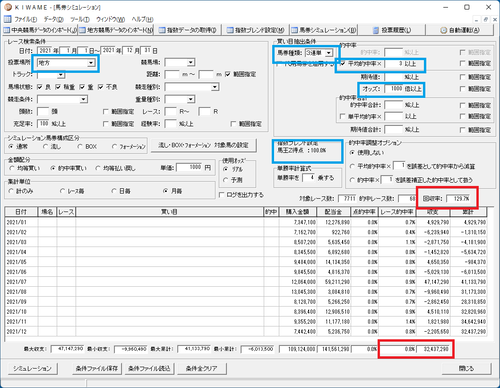Click the child window icon beside ファイル menu
Viewport: 500px width, 388px height.
click(7, 19)
